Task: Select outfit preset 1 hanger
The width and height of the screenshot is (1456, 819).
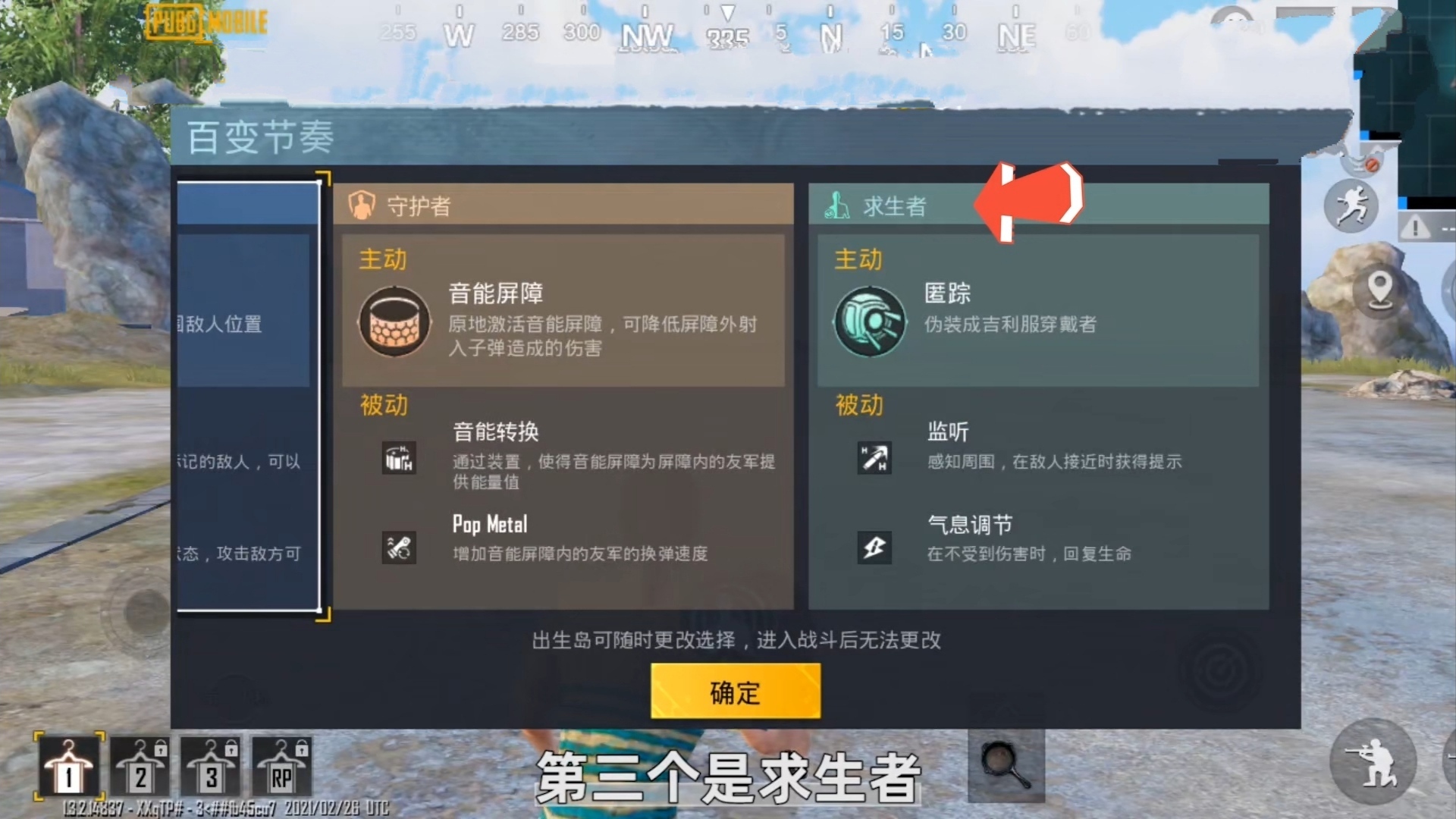Action: tap(69, 767)
